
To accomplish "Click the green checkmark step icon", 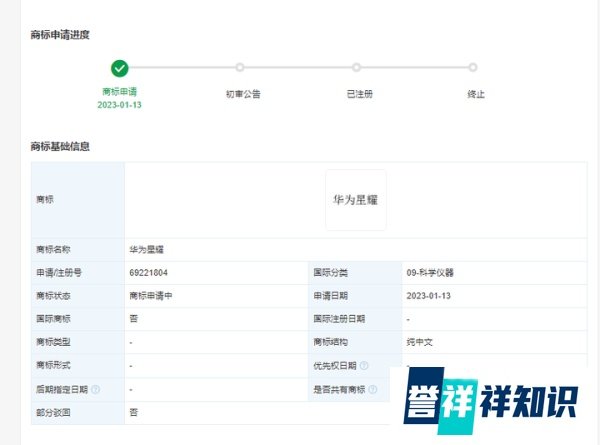I will 119,68.
